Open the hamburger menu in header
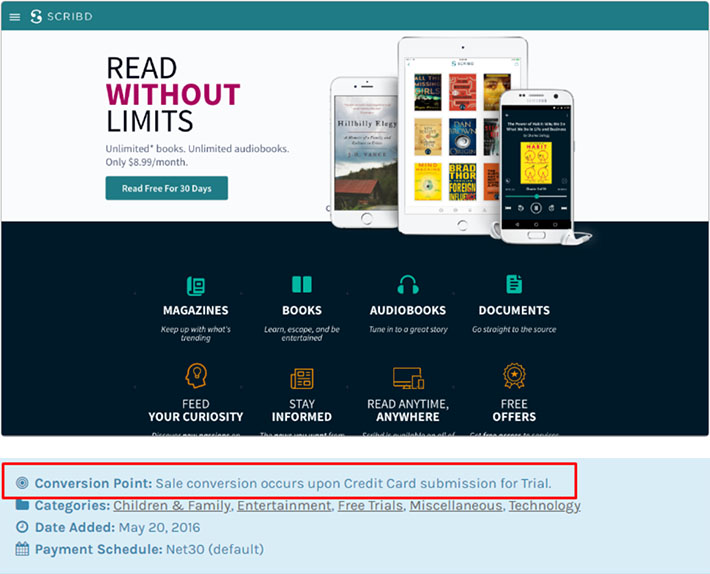This screenshot has width=710, height=574. tap(14, 17)
